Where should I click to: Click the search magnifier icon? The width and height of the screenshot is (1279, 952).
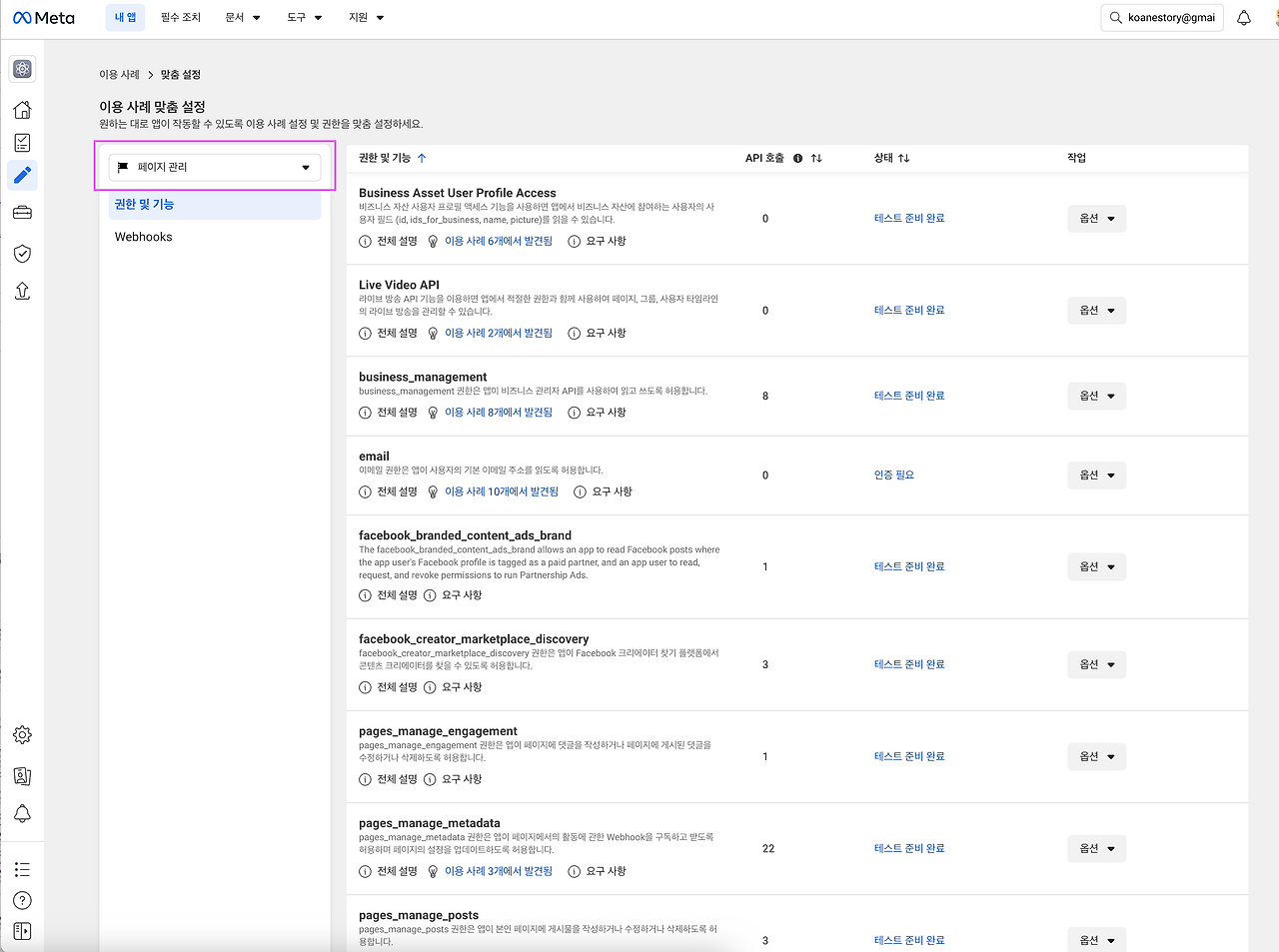pyautogui.click(x=1115, y=18)
